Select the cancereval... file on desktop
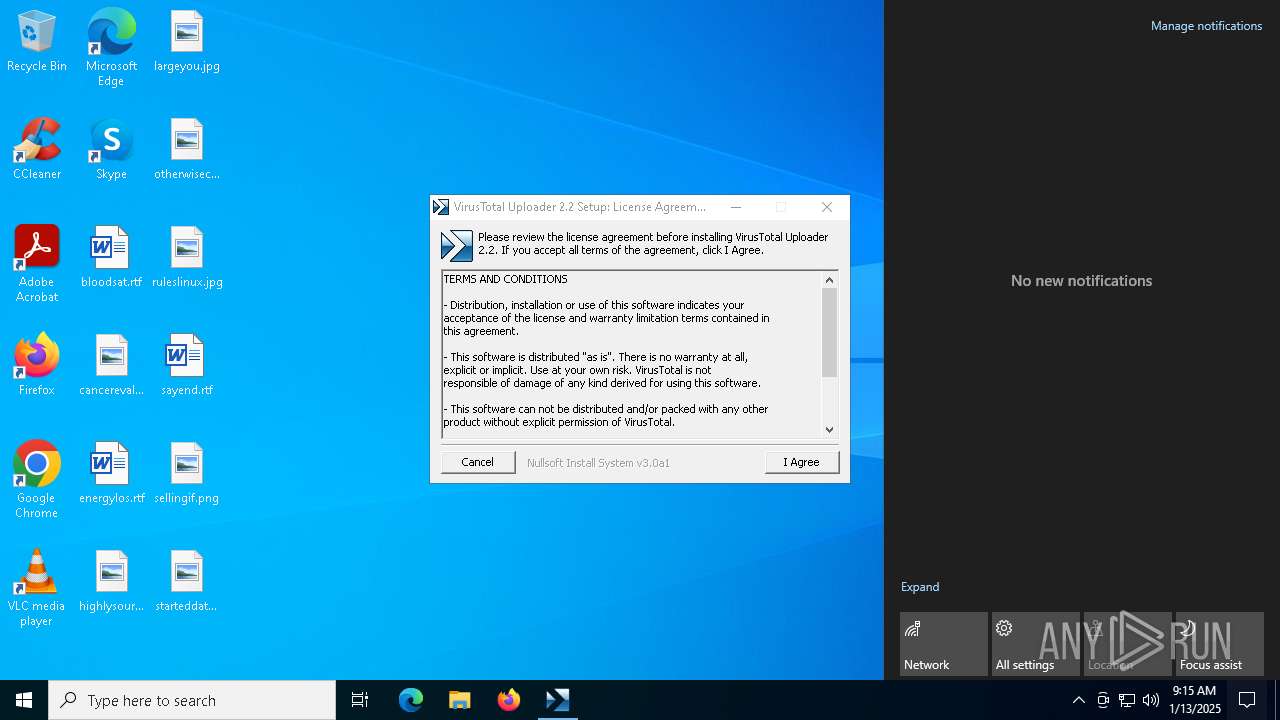1280x720 pixels. 111,365
